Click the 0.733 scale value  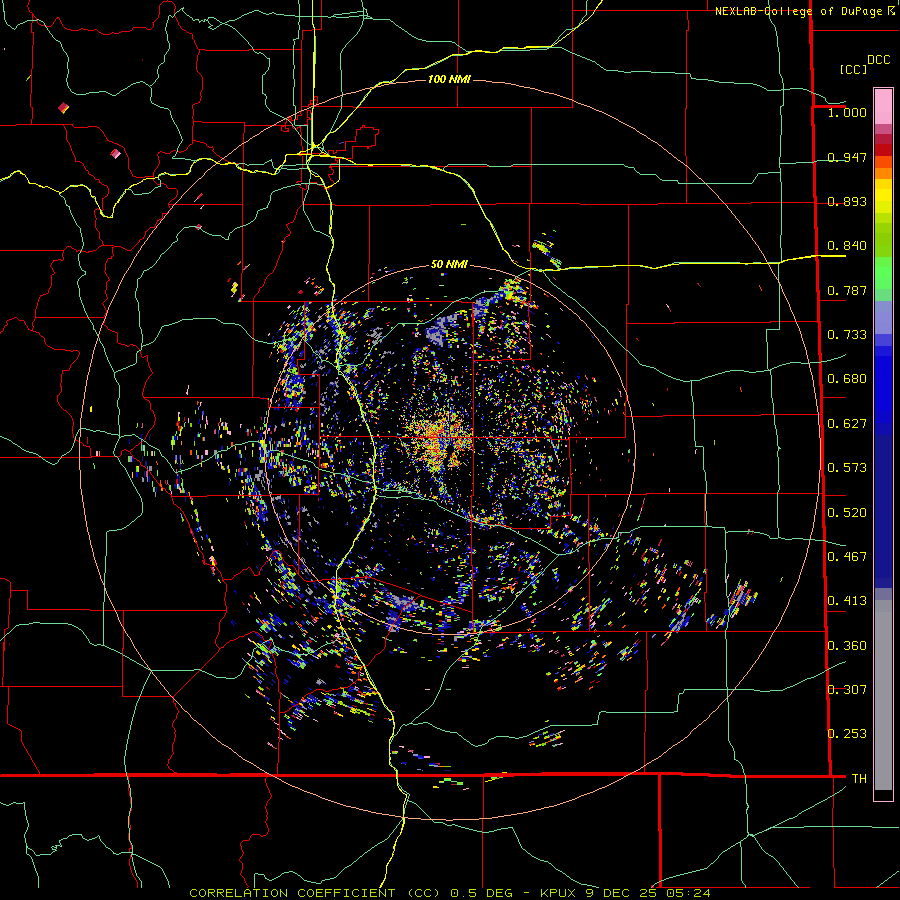847,335
